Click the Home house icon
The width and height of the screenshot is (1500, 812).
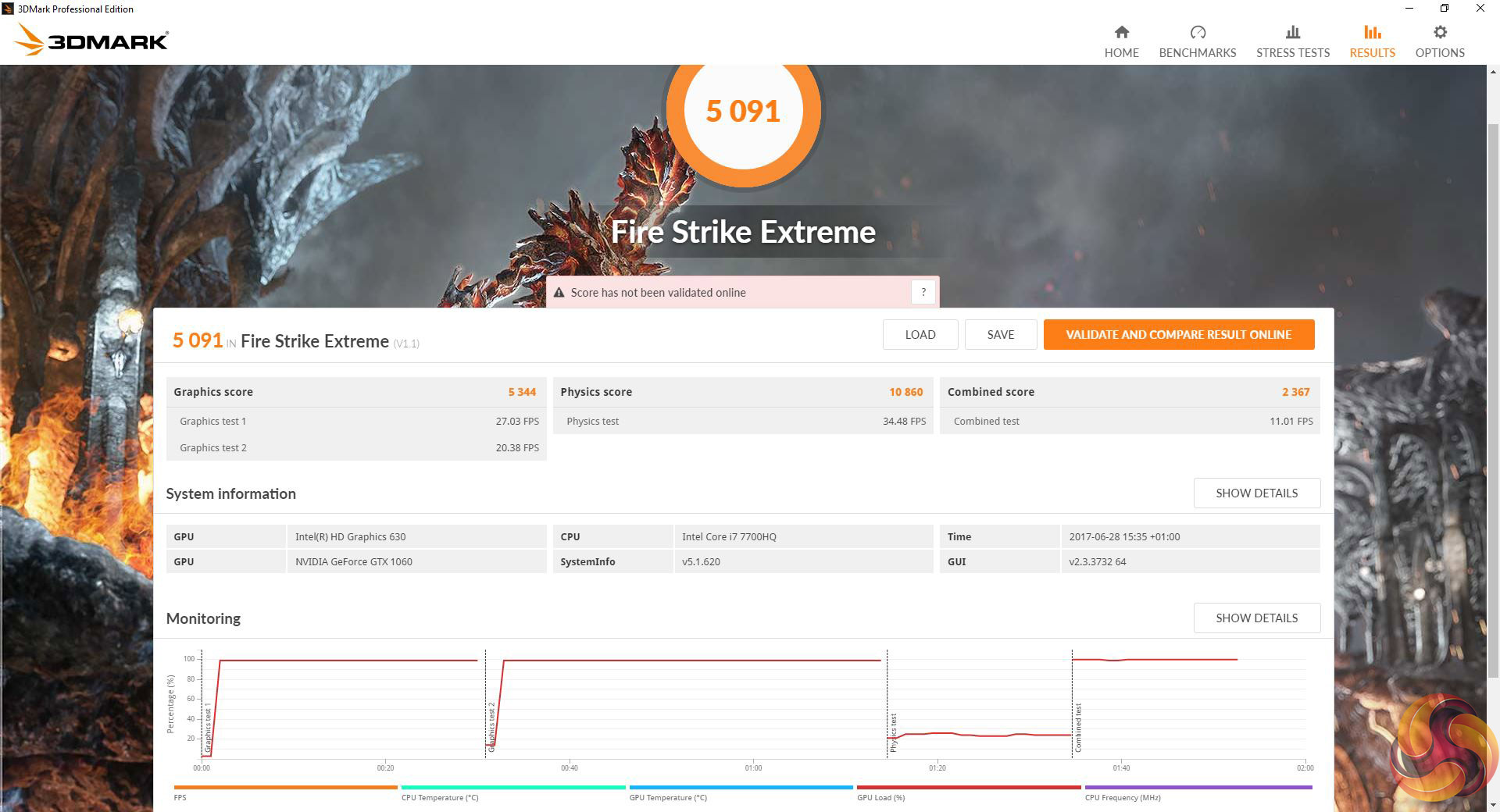tap(1121, 32)
